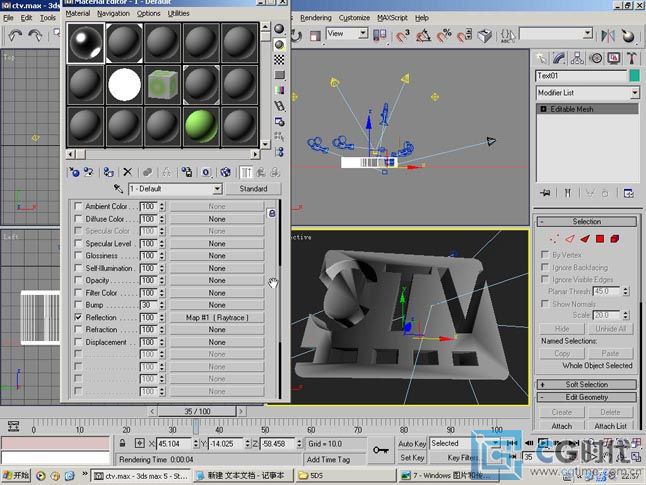The width and height of the screenshot is (646, 485).
Task: Click the Diffuse Color None map button
Action: coord(217,219)
